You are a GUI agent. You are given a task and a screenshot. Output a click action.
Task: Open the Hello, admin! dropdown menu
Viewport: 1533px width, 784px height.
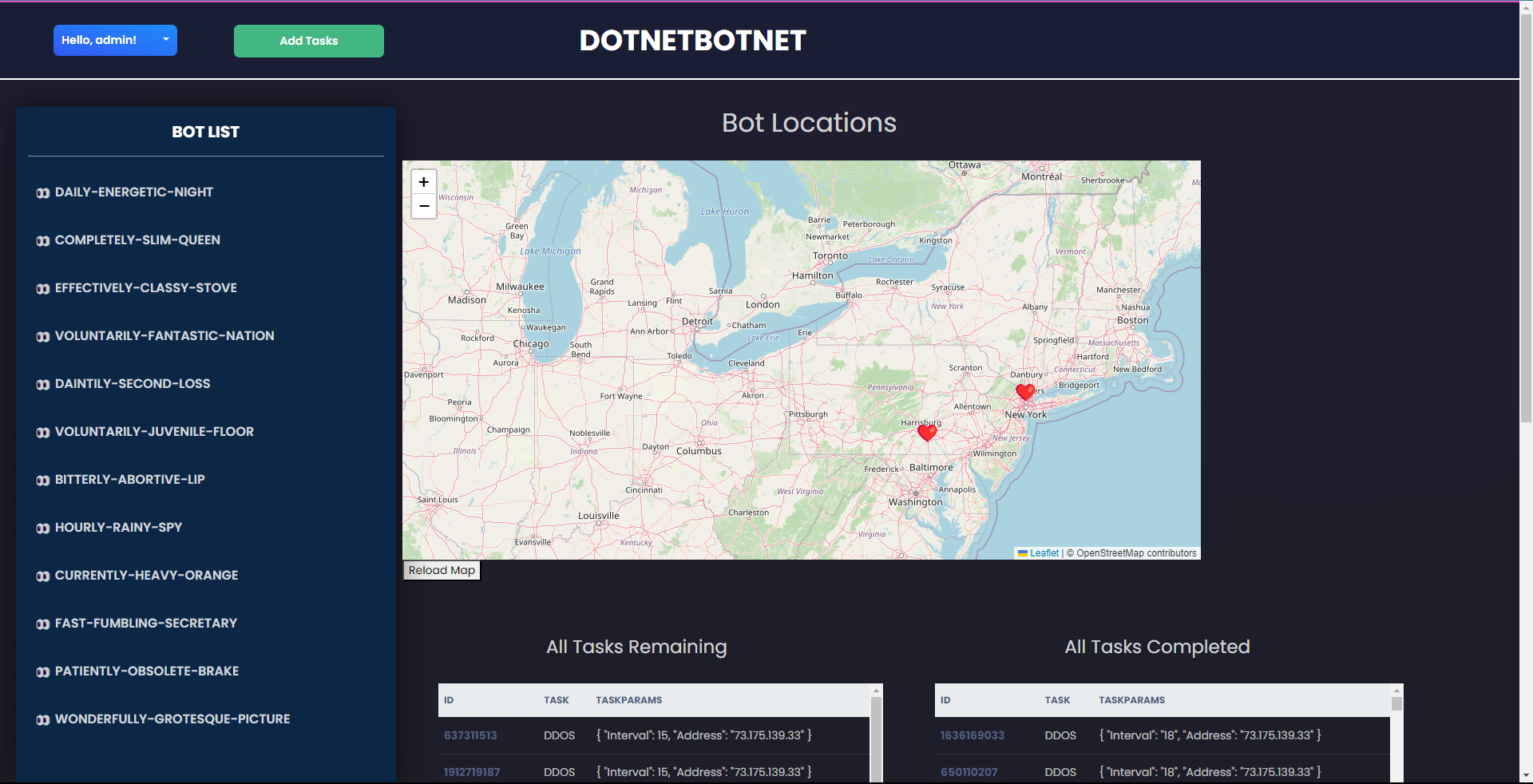tap(115, 40)
